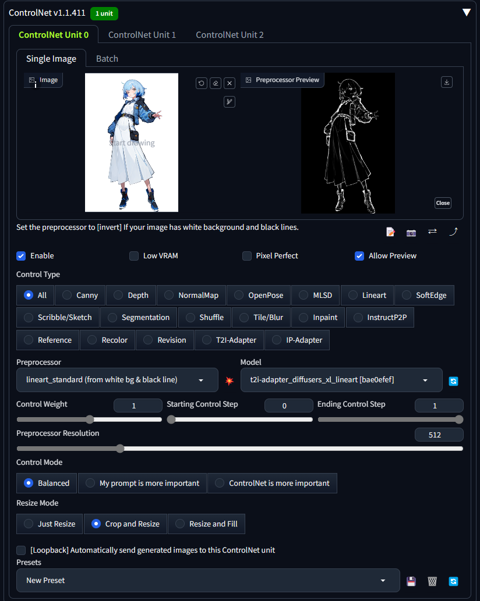
Task: Click the Preprocessor Resolution slider
Action: (240, 448)
